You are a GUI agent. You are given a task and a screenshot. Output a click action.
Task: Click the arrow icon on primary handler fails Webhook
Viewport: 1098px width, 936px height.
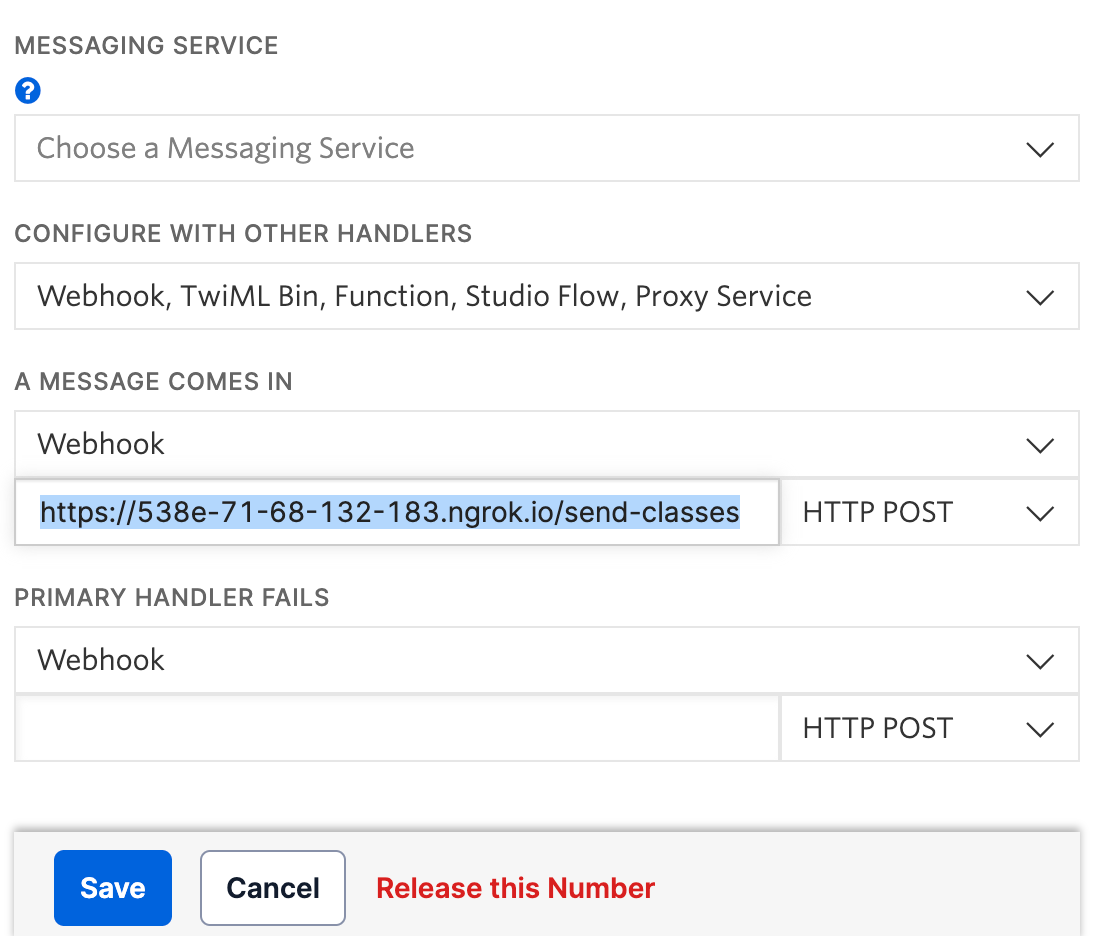(1040, 661)
